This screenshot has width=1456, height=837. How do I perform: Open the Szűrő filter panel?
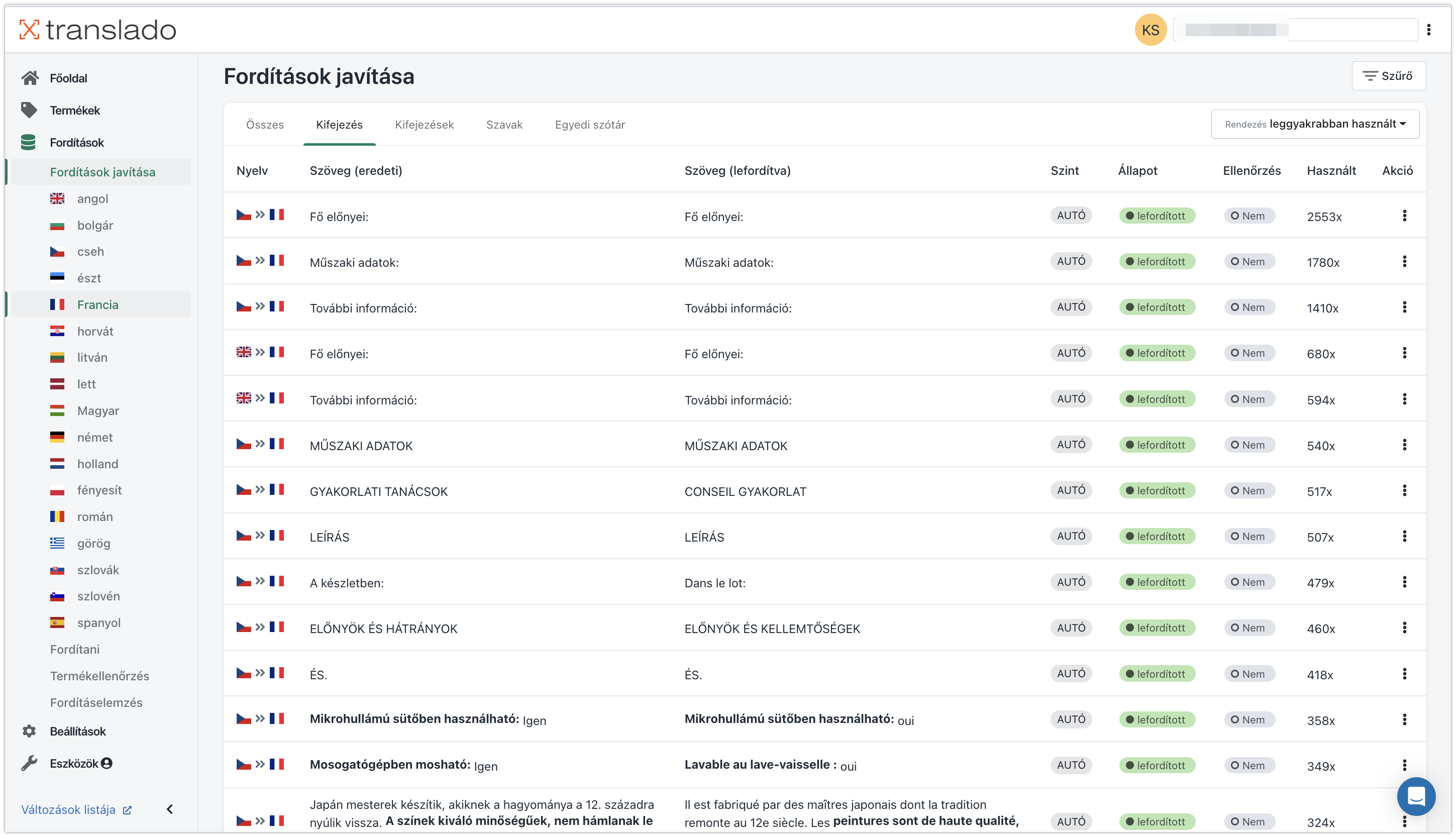[x=1388, y=76]
